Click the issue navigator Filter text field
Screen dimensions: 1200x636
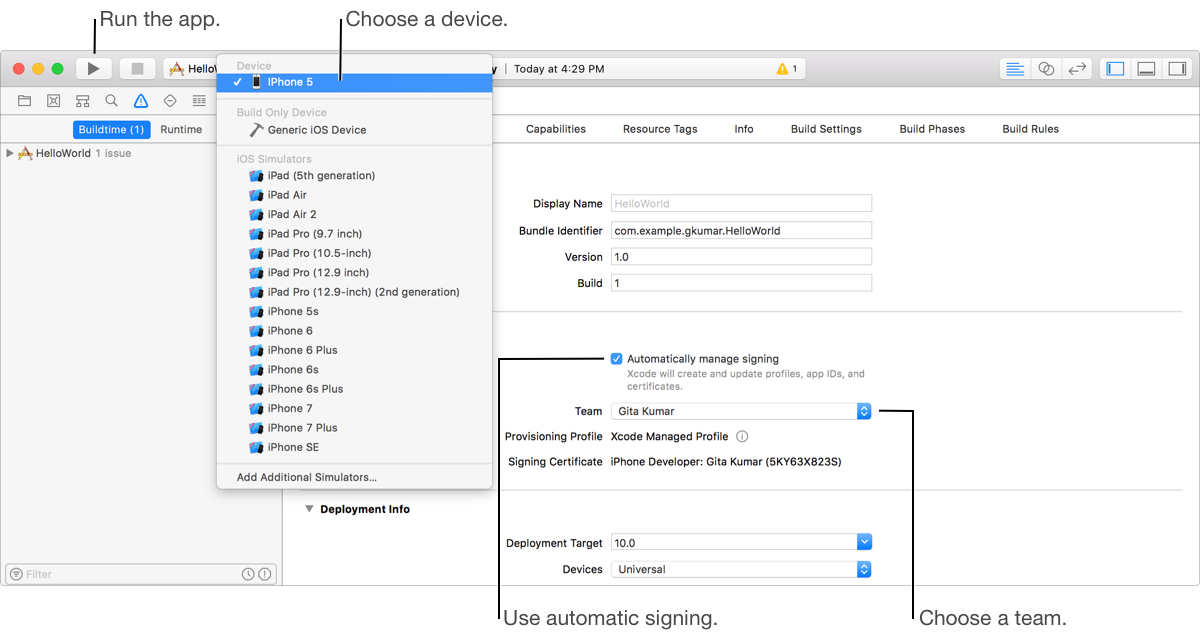(x=131, y=574)
